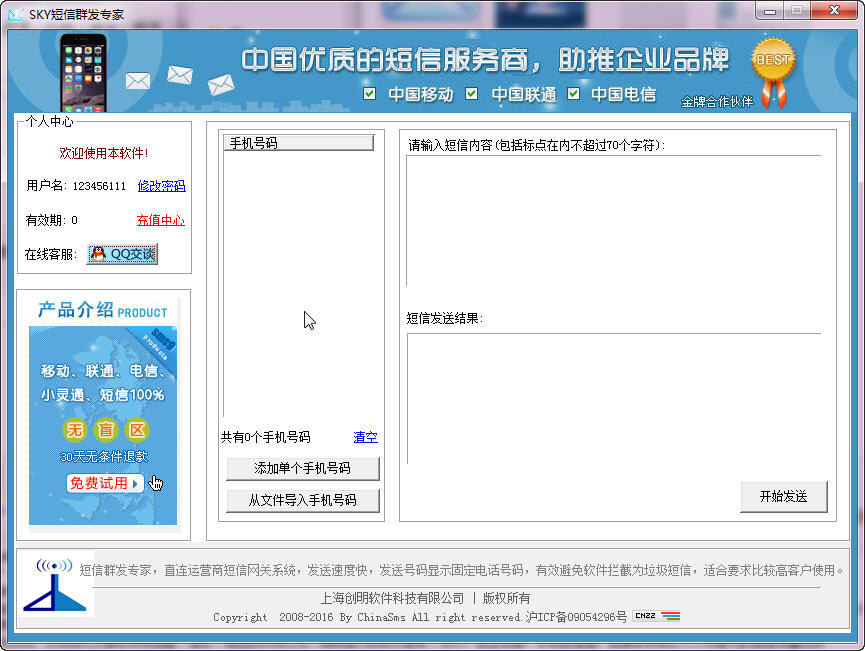Uncheck the 中国移动 checkbox

[x=371, y=95]
